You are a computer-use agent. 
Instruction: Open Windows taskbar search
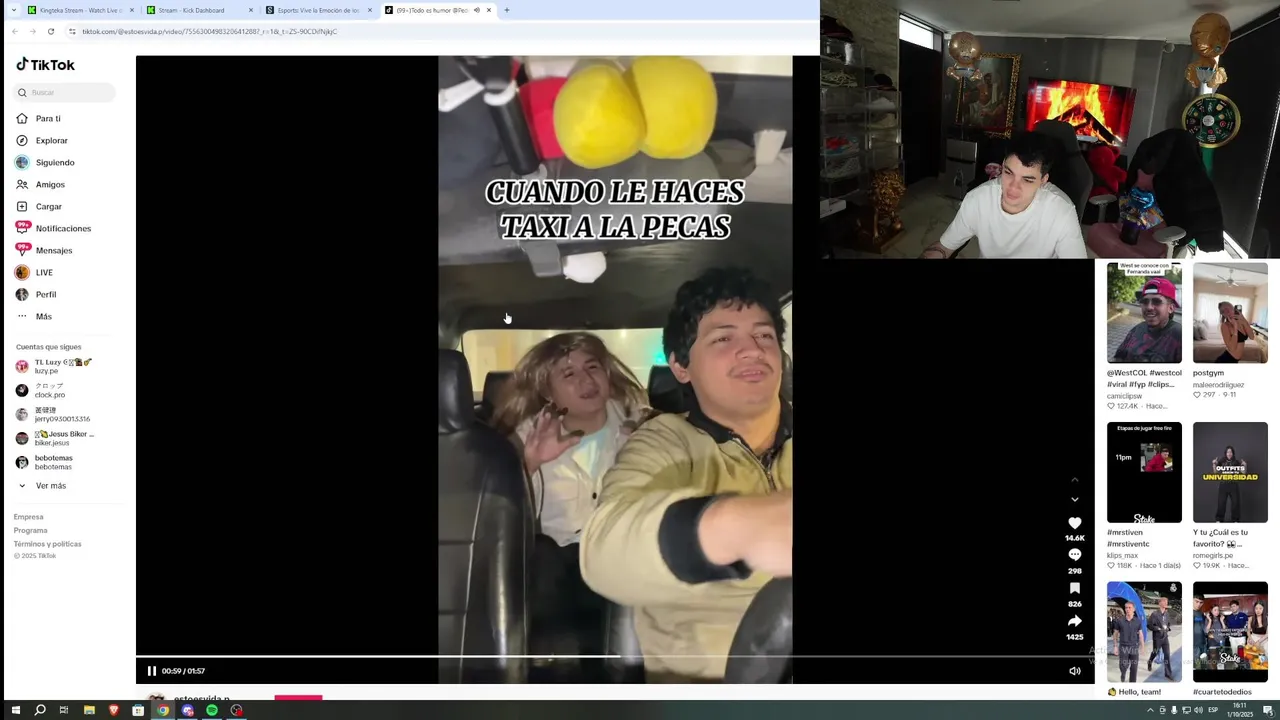click(x=40, y=710)
